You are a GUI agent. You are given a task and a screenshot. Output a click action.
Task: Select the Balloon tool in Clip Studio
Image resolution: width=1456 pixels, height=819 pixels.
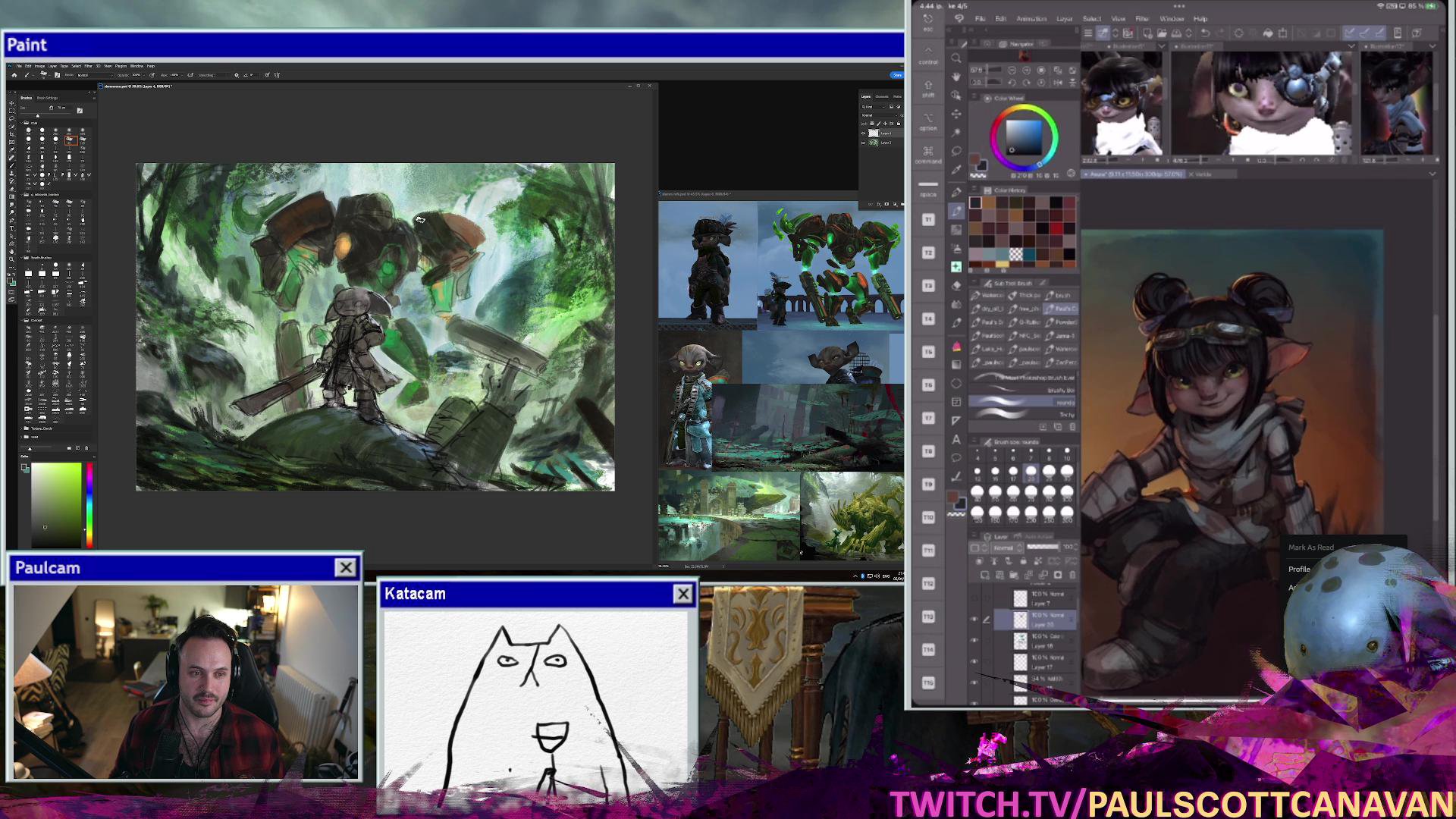click(x=956, y=458)
